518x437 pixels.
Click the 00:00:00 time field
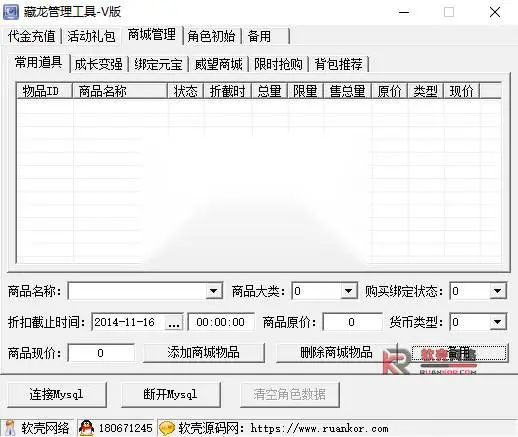pyautogui.click(x=221, y=322)
